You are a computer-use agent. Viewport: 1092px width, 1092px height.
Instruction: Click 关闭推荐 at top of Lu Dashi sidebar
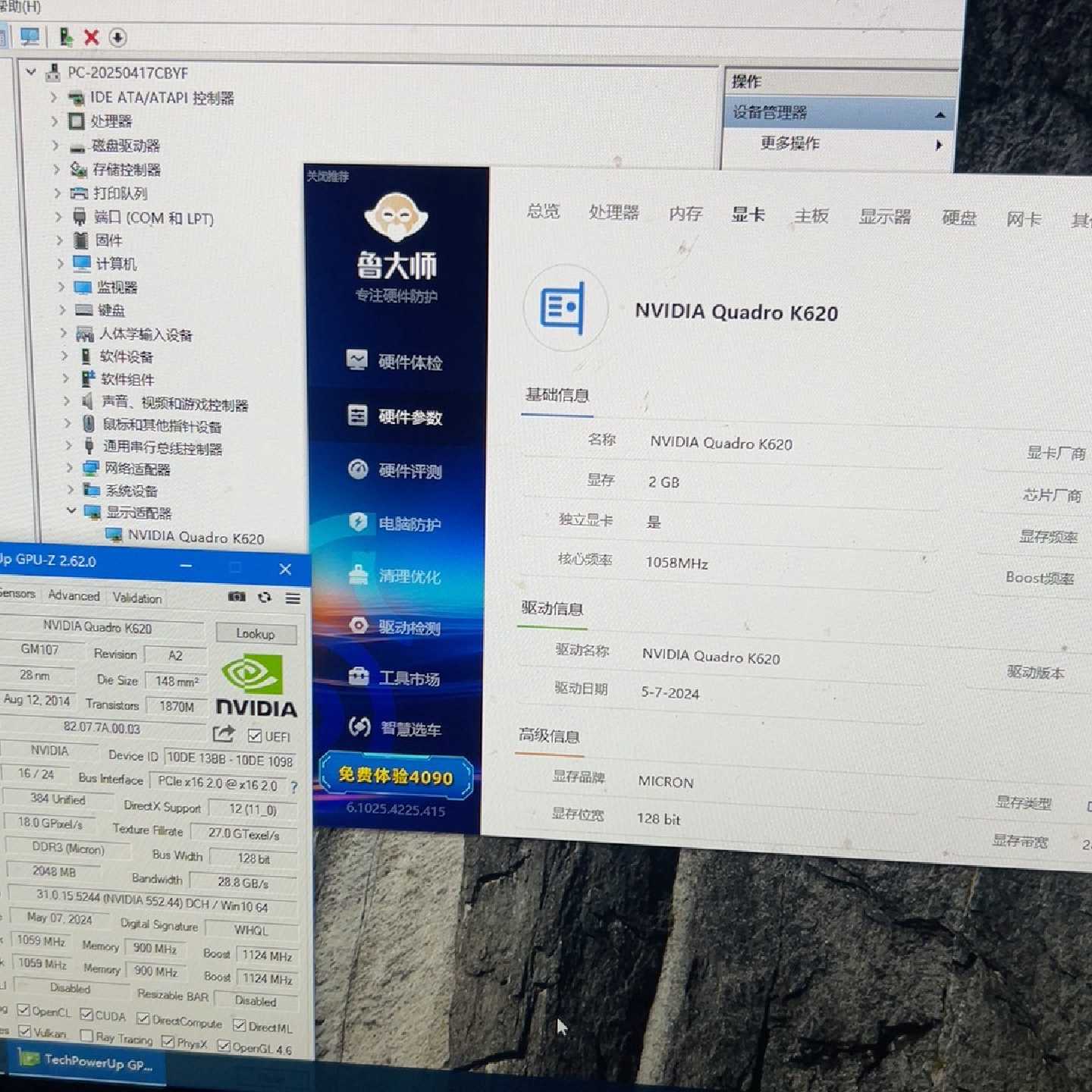[x=328, y=176]
